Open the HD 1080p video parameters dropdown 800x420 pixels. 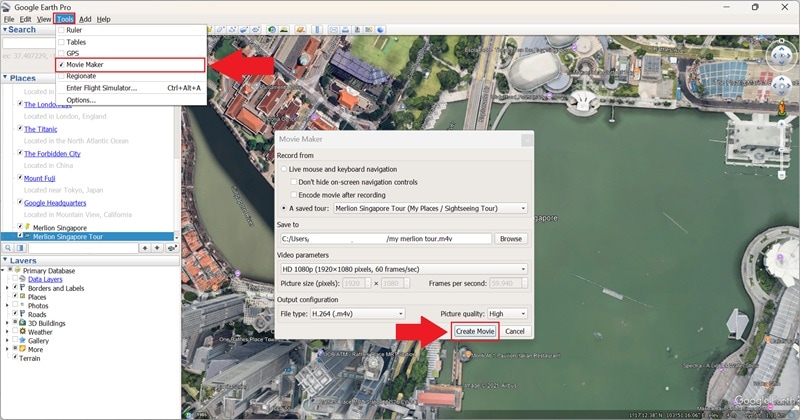tap(403, 269)
